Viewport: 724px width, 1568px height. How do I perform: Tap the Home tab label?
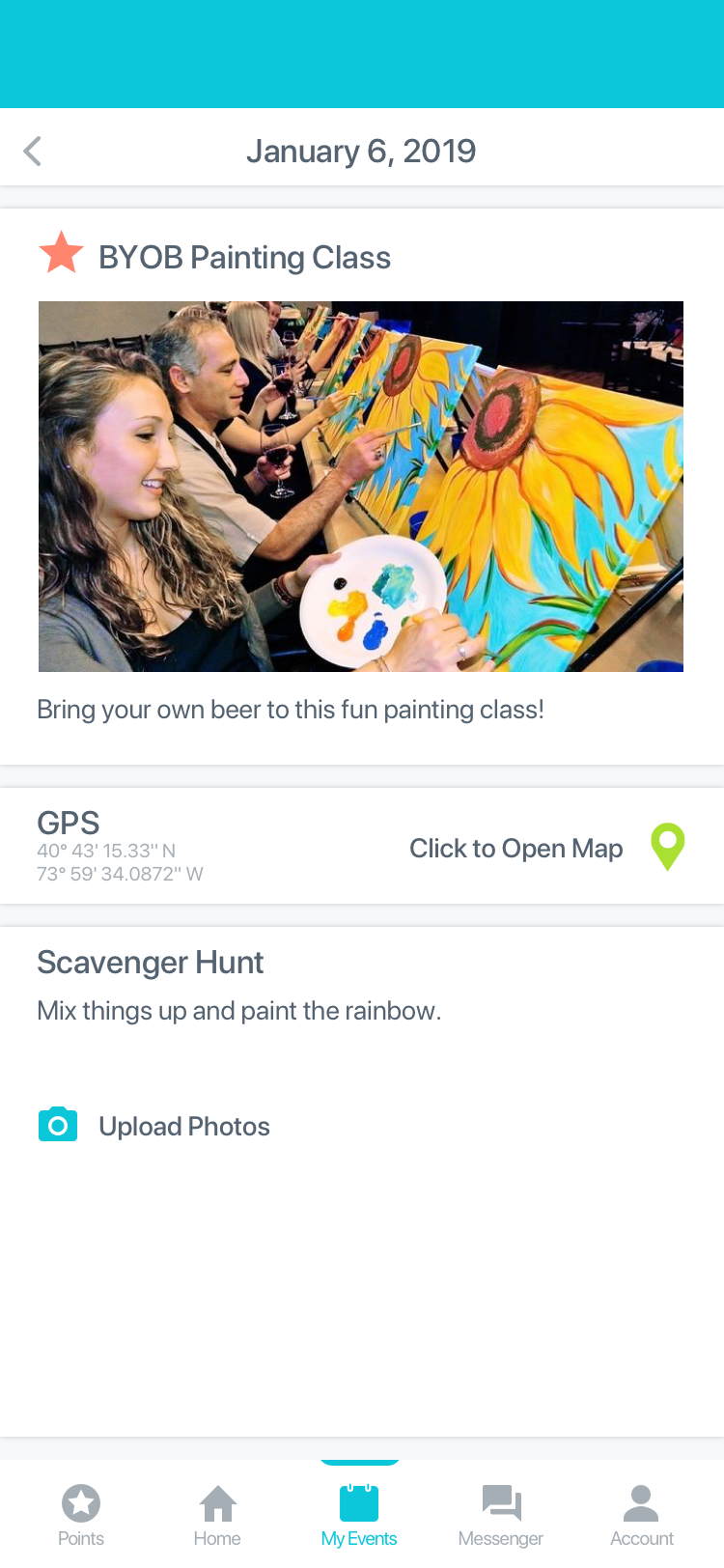pos(217,1538)
